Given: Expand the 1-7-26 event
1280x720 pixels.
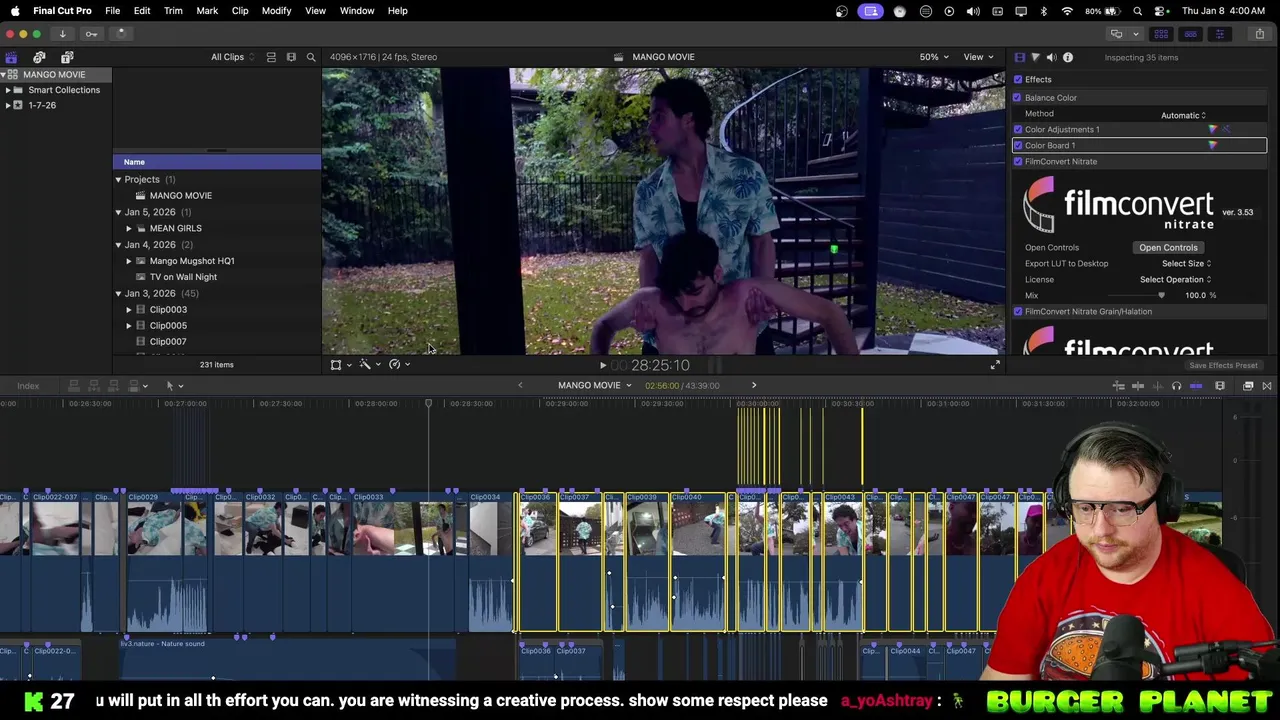Looking at the screenshot, I should tap(8, 105).
